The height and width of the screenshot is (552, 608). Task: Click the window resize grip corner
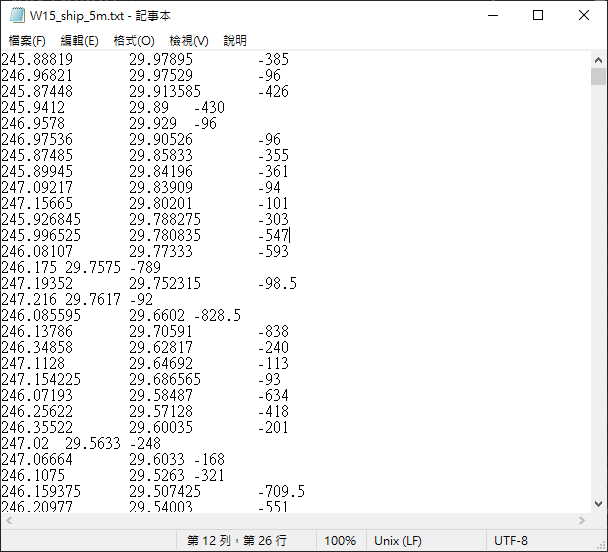pyautogui.click(x=601, y=545)
